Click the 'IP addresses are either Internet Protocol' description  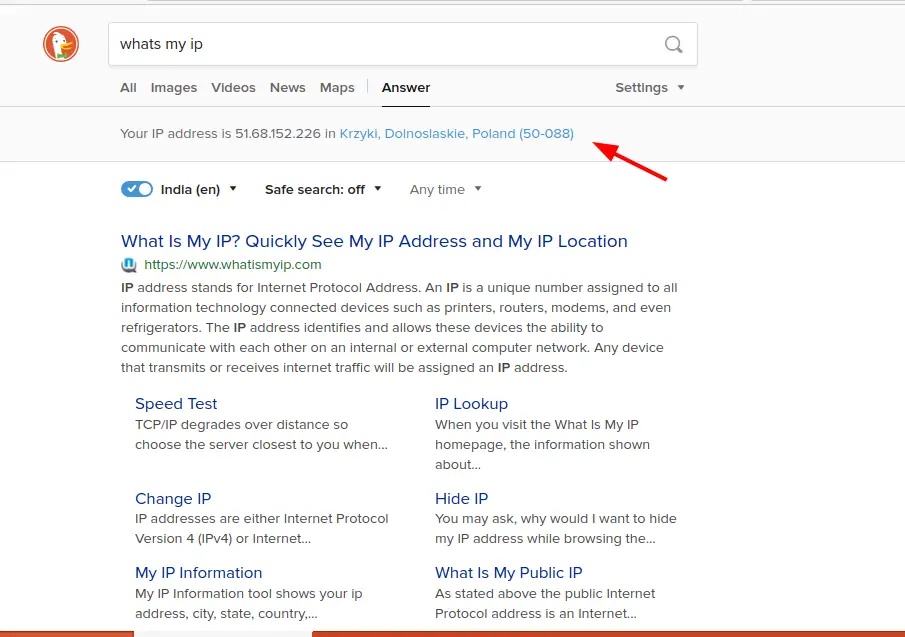(262, 529)
